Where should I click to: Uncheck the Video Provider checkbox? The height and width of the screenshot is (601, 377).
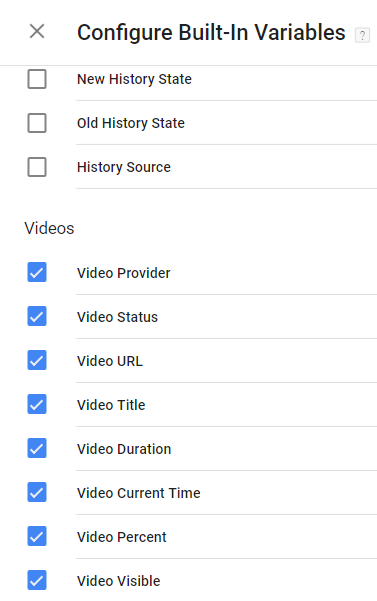pyautogui.click(x=37, y=272)
